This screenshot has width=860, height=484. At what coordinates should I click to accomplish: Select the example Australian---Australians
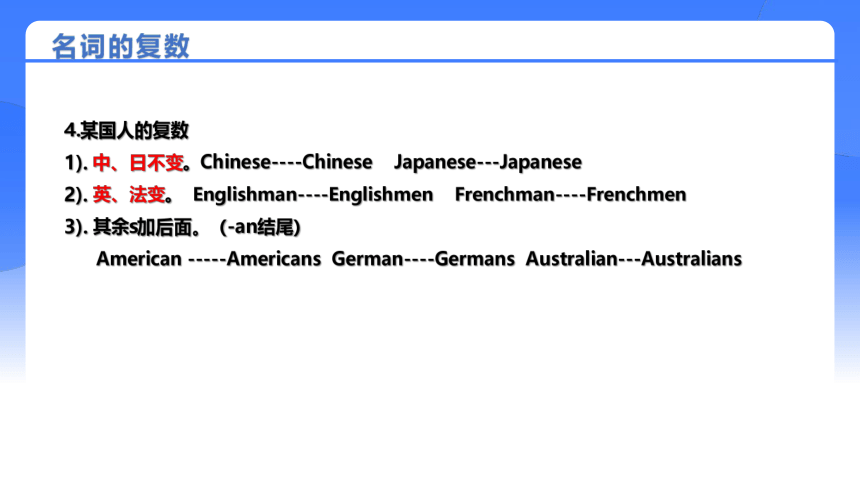click(x=634, y=258)
